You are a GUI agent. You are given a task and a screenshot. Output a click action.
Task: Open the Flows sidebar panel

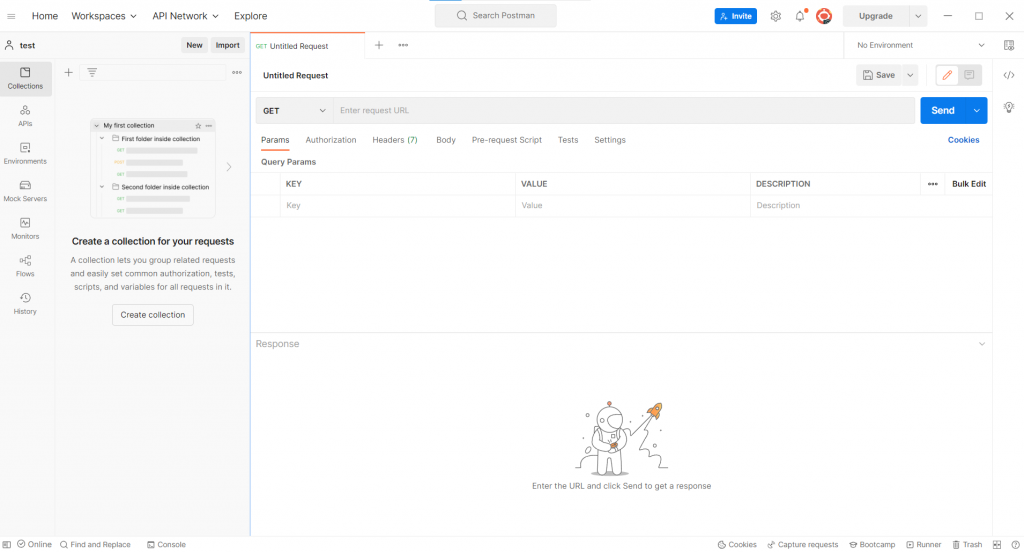[x=25, y=266]
